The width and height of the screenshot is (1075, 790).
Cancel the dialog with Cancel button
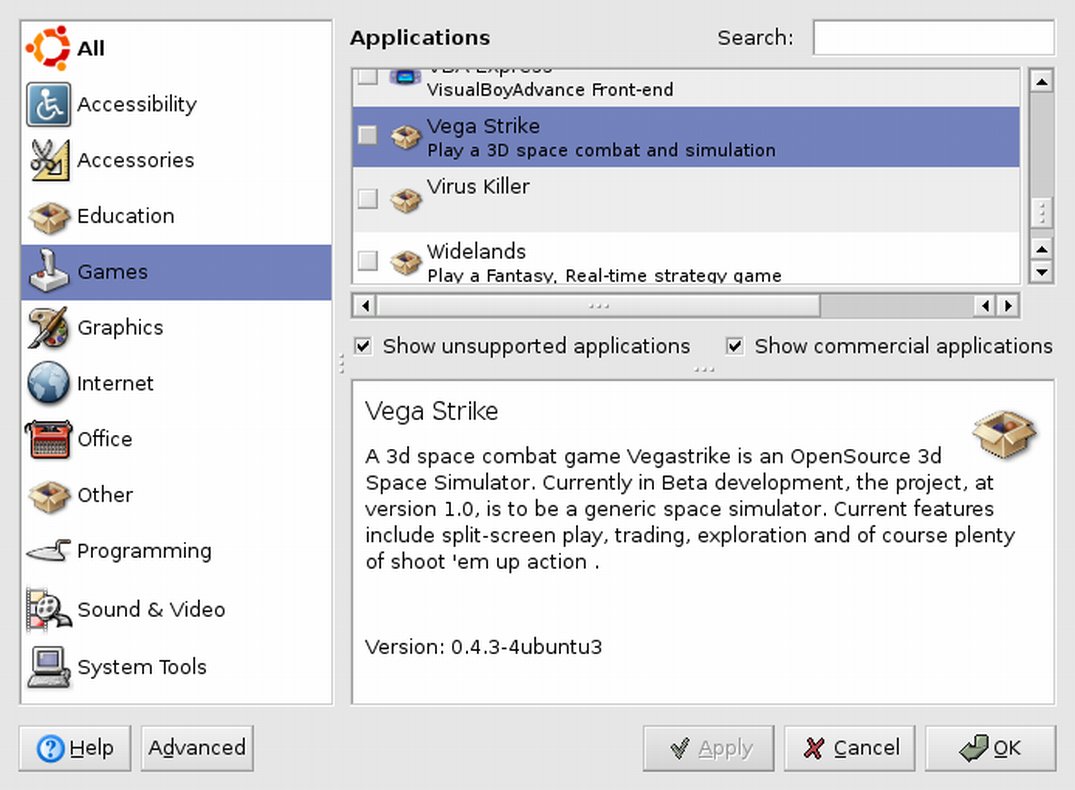(x=849, y=748)
